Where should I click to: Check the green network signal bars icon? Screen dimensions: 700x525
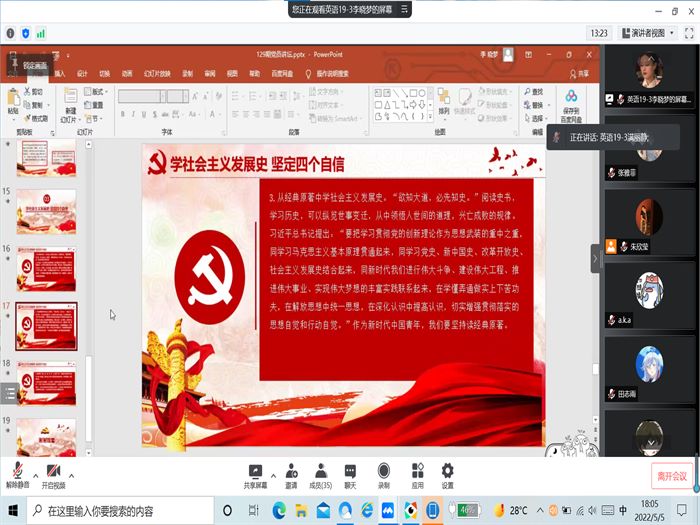click(x=41, y=33)
